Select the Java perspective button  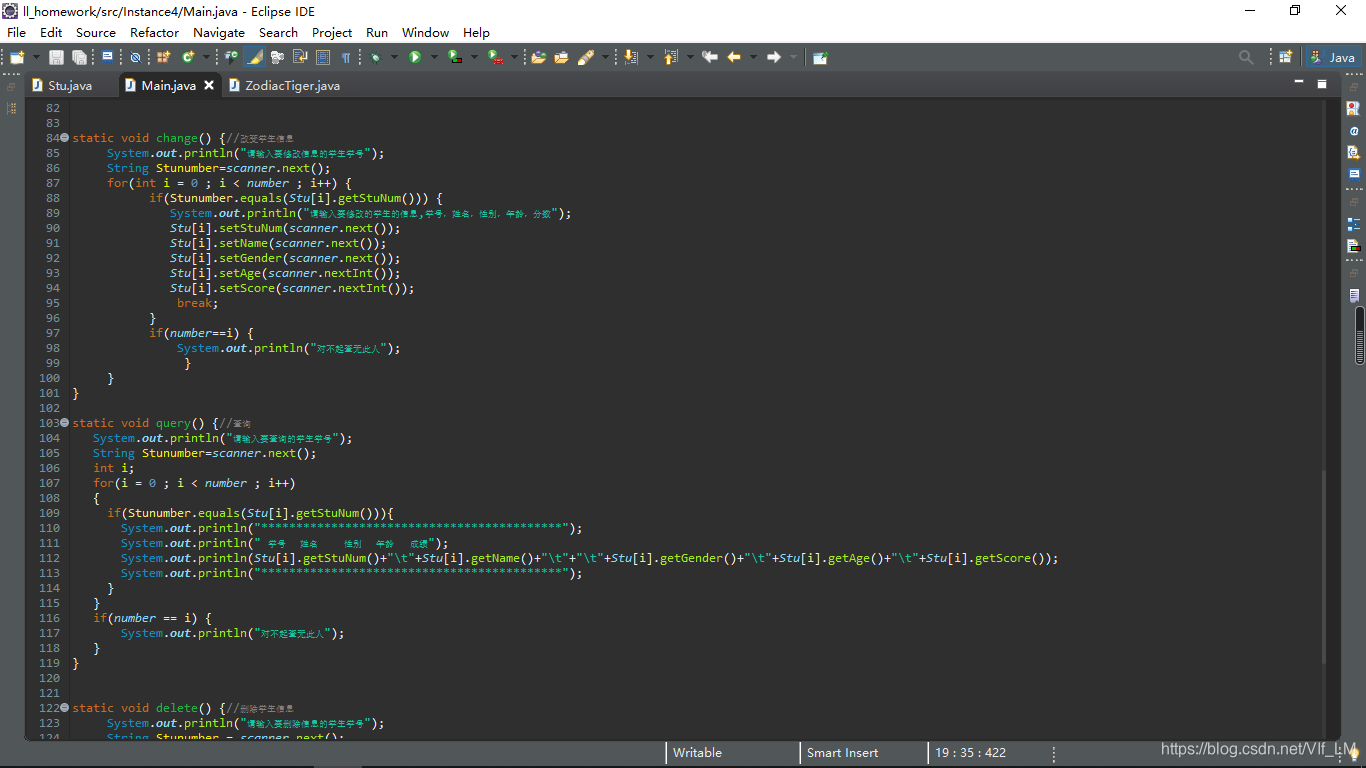point(1334,57)
